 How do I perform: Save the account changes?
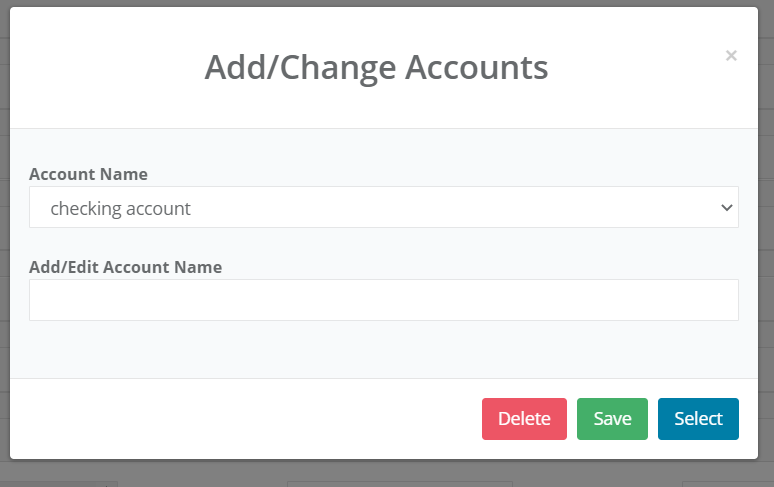click(612, 419)
